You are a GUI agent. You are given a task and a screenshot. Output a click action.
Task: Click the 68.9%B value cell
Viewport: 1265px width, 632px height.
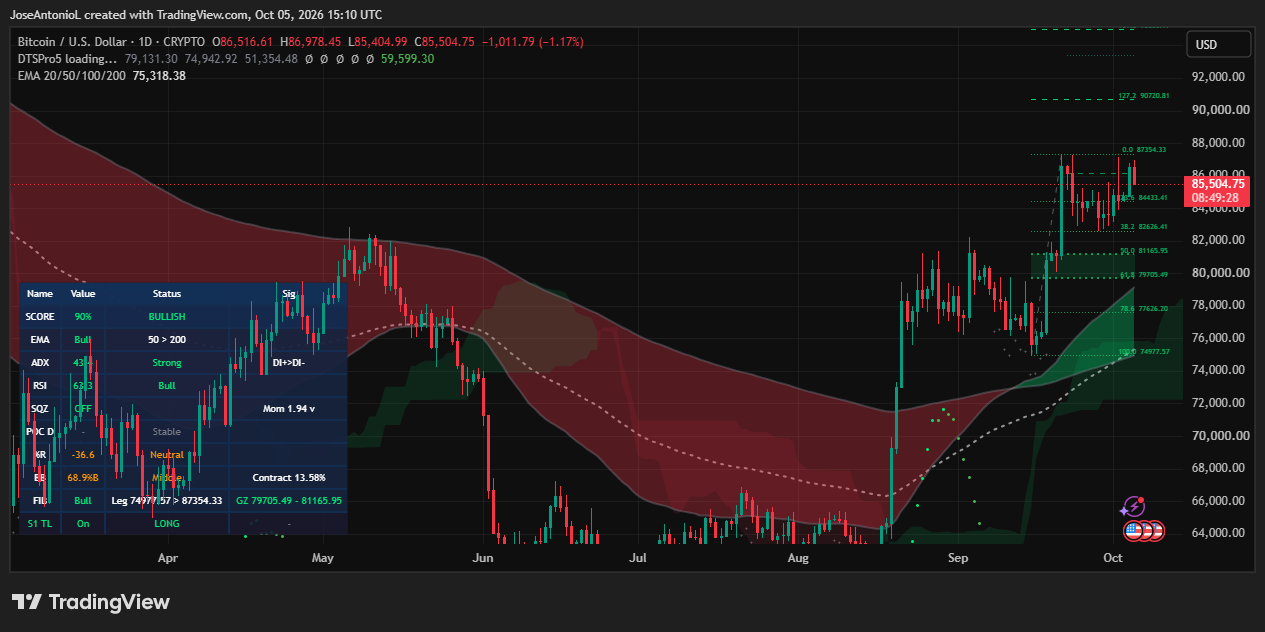coord(83,478)
